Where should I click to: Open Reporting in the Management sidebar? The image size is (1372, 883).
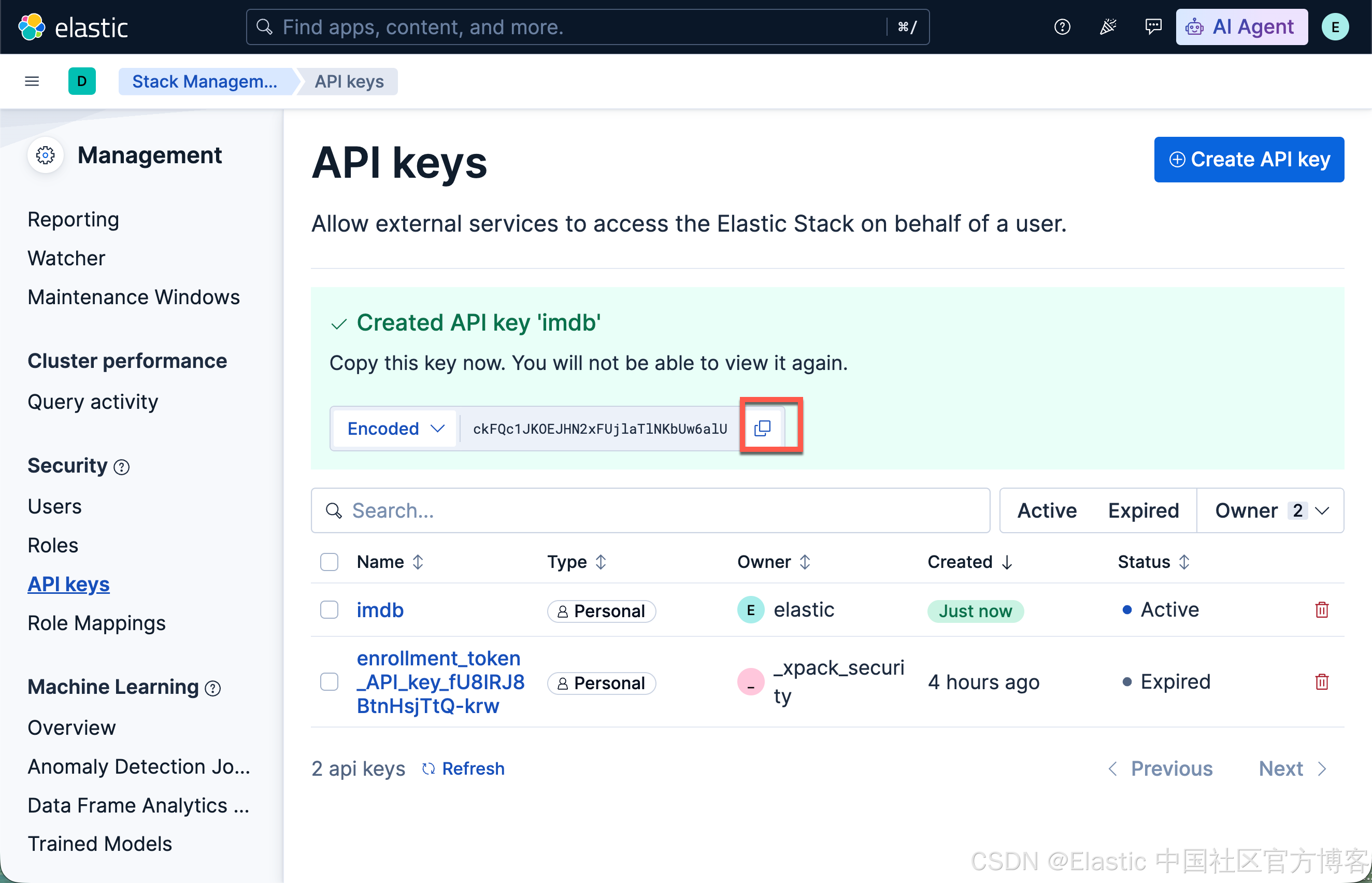pos(74,220)
